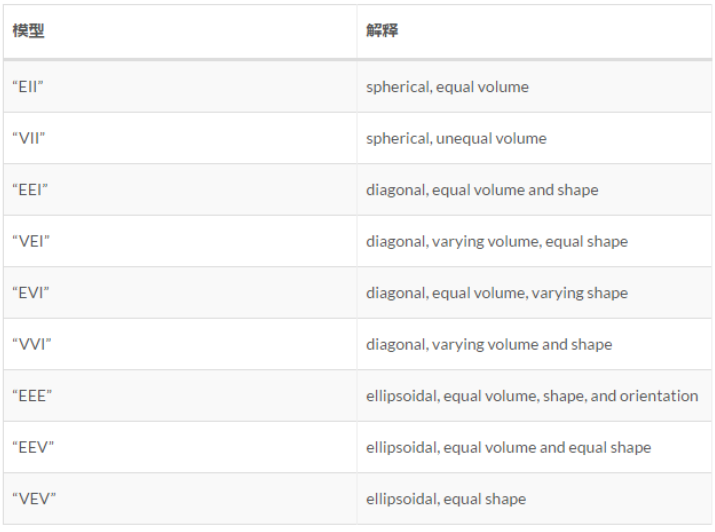Click 'diagonal, equal volume and shape' text
The image size is (715, 532).
click(x=482, y=190)
